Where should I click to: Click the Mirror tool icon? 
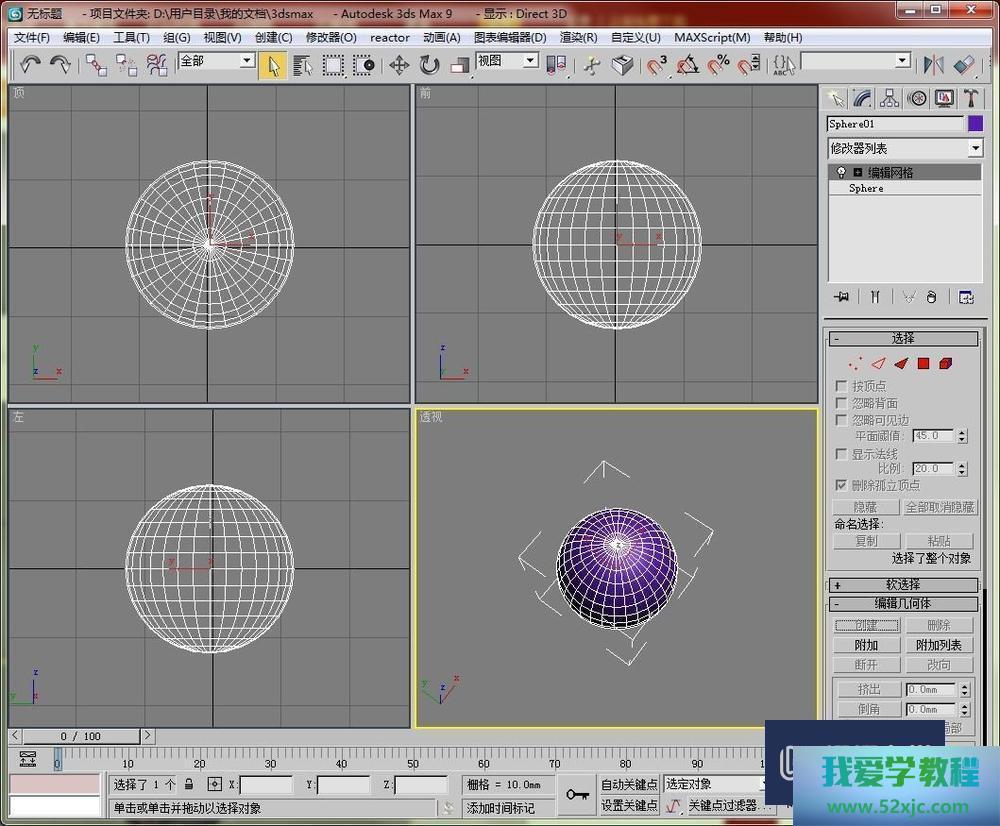(933, 65)
